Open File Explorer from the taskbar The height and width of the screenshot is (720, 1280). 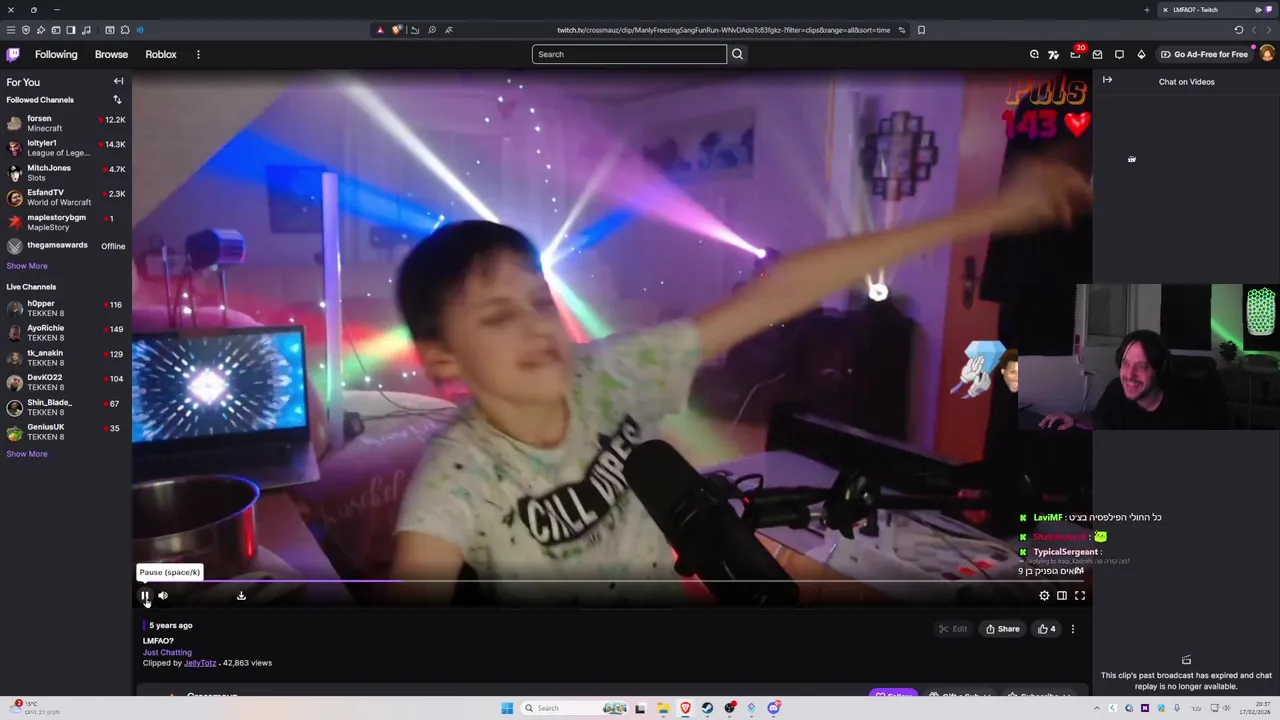[x=663, y=708]
